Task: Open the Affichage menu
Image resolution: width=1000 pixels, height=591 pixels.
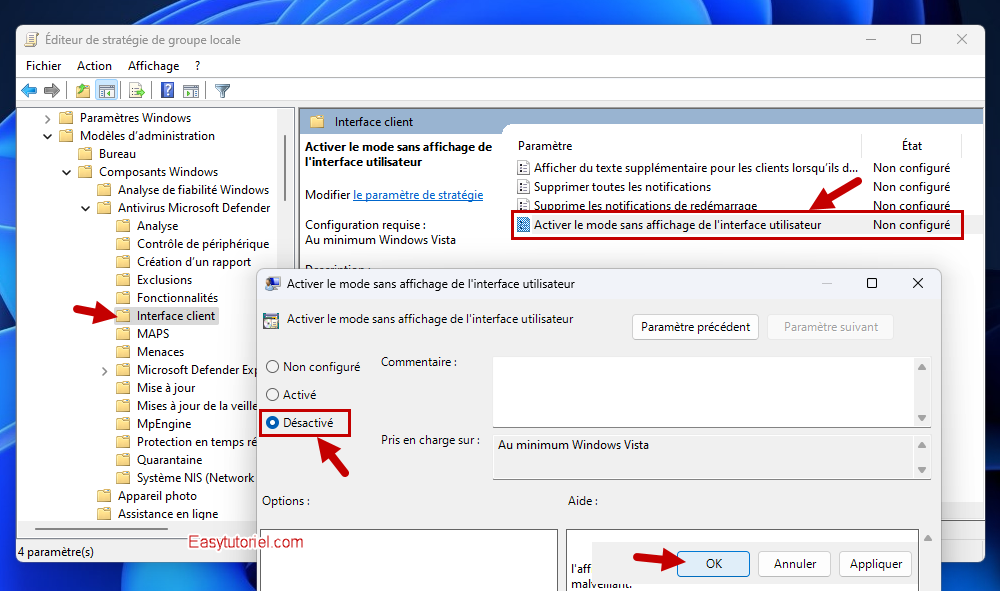Action: [154, 66]
